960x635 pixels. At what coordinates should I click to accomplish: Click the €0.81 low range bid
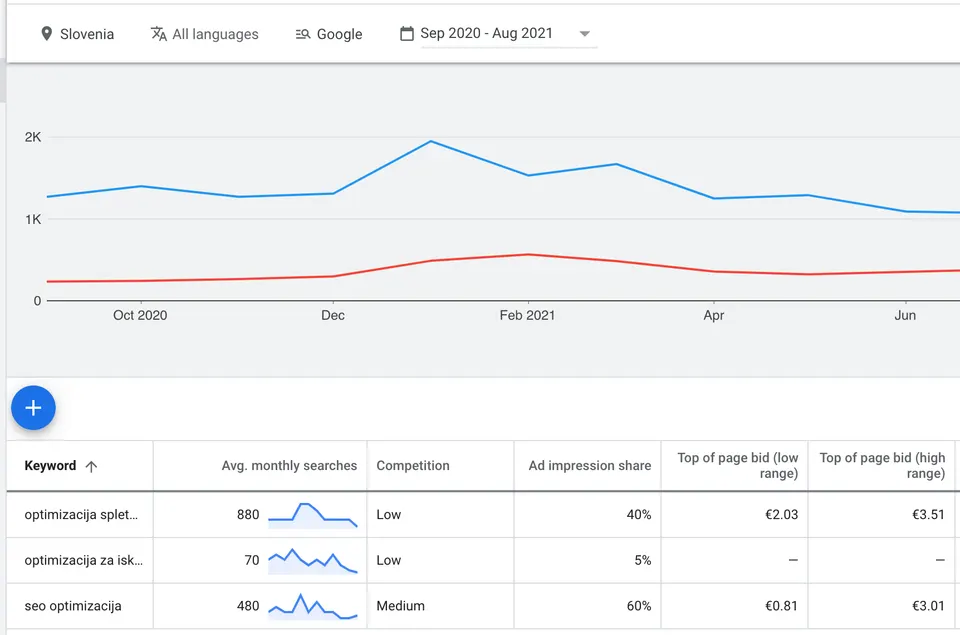coord(781,606)
